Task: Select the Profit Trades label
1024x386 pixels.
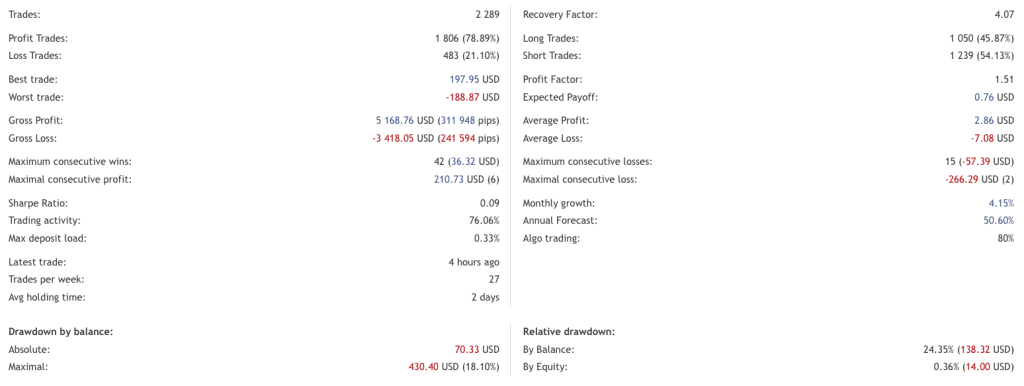Action: 38,39
